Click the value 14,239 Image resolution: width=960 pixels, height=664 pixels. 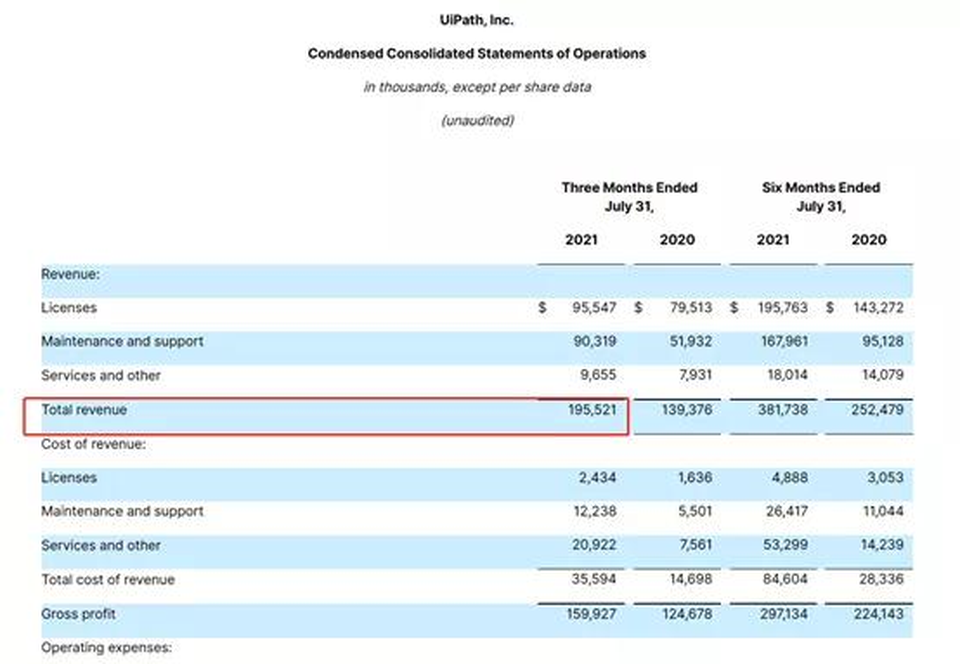[x=882, y=545]
